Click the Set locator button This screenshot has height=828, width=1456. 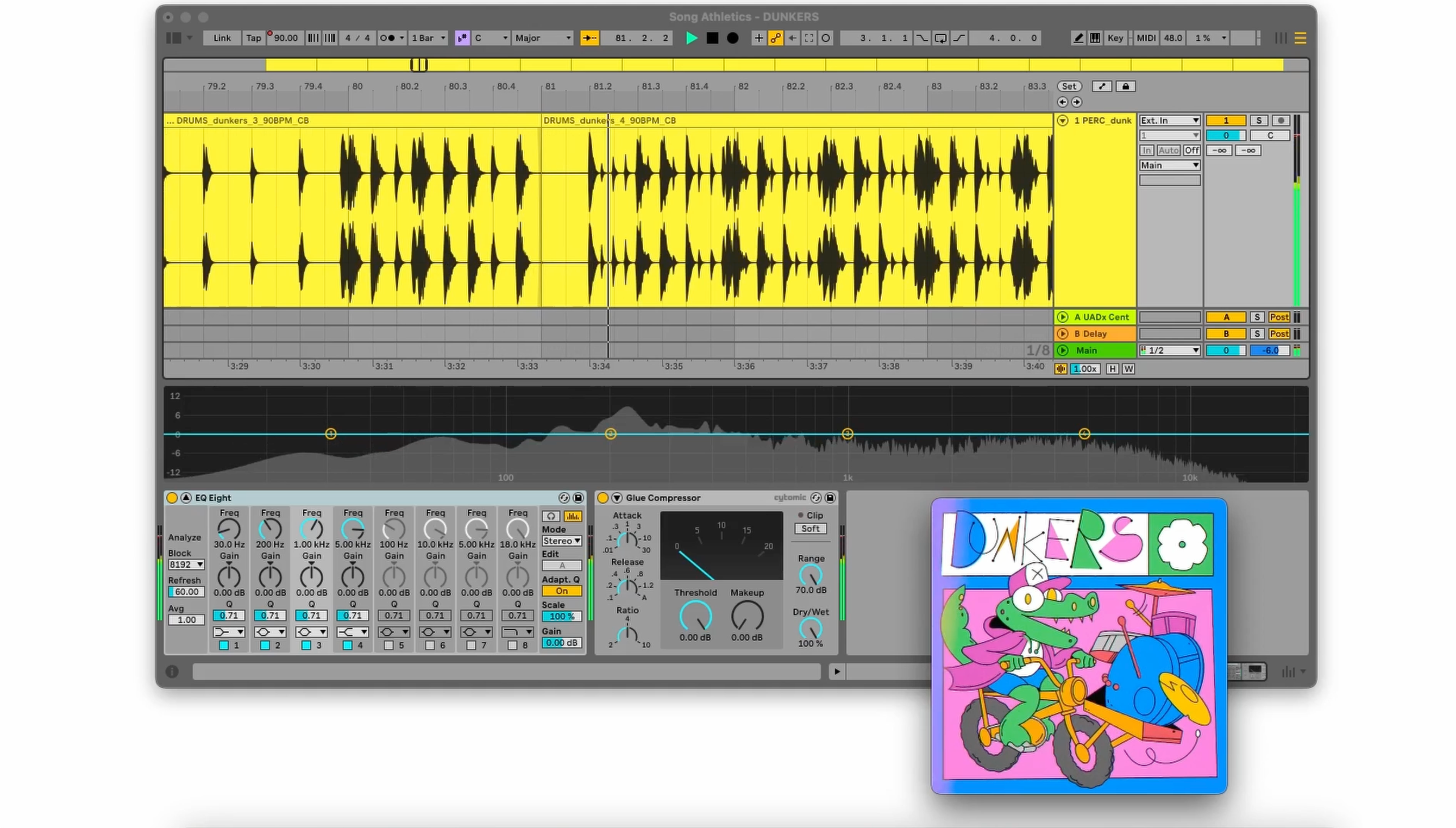click(x=1069, y=86)
